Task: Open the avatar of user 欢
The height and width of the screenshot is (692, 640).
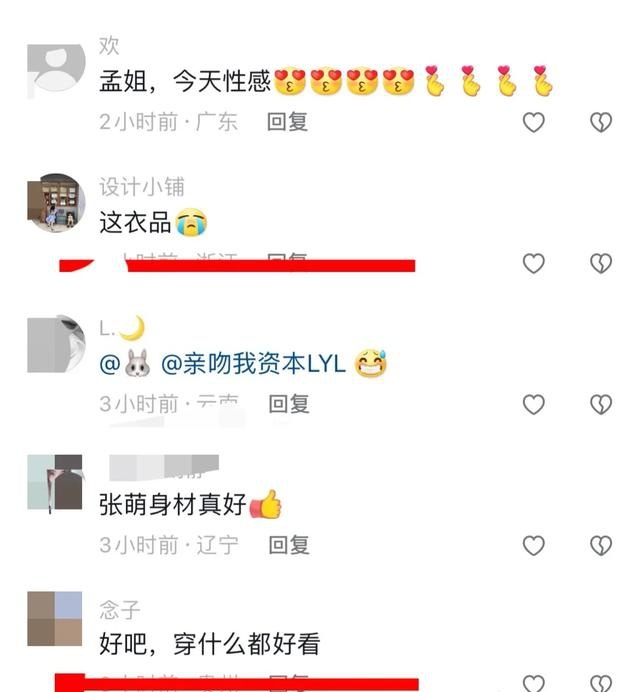Action: [56, 71]
